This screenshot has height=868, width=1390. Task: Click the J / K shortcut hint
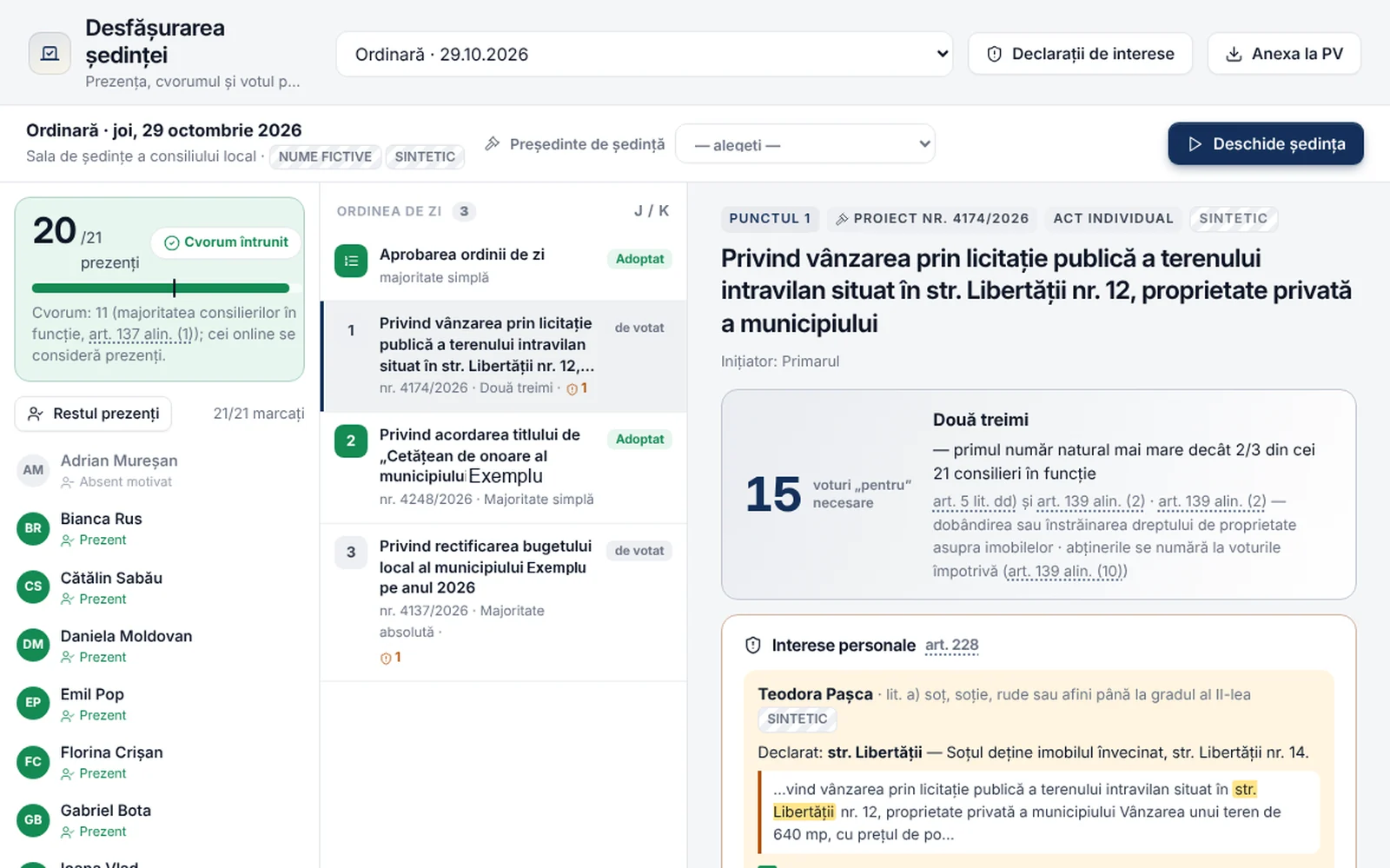pyautogui.click(x=652, y=211)
